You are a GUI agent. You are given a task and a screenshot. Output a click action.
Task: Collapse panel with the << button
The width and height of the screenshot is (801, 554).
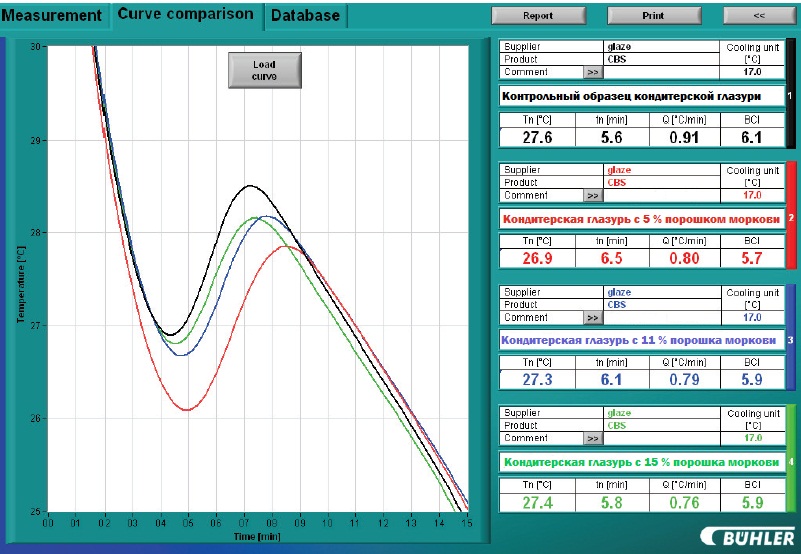pyautogui.click(x=758, y=16)
